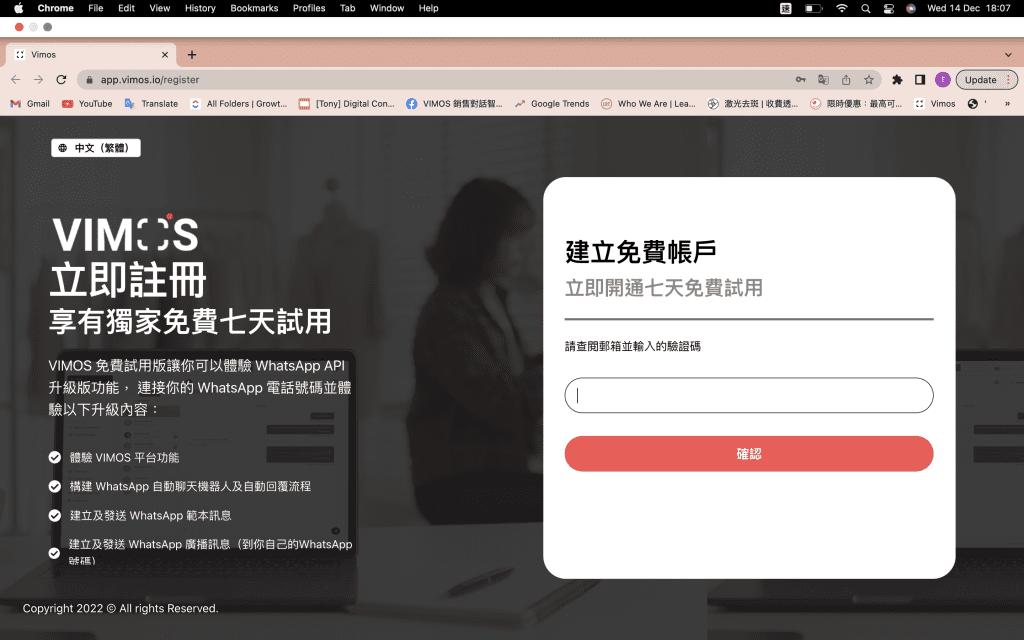
Task: Reload the page with the refresh icon
Action: coord(61,80)
